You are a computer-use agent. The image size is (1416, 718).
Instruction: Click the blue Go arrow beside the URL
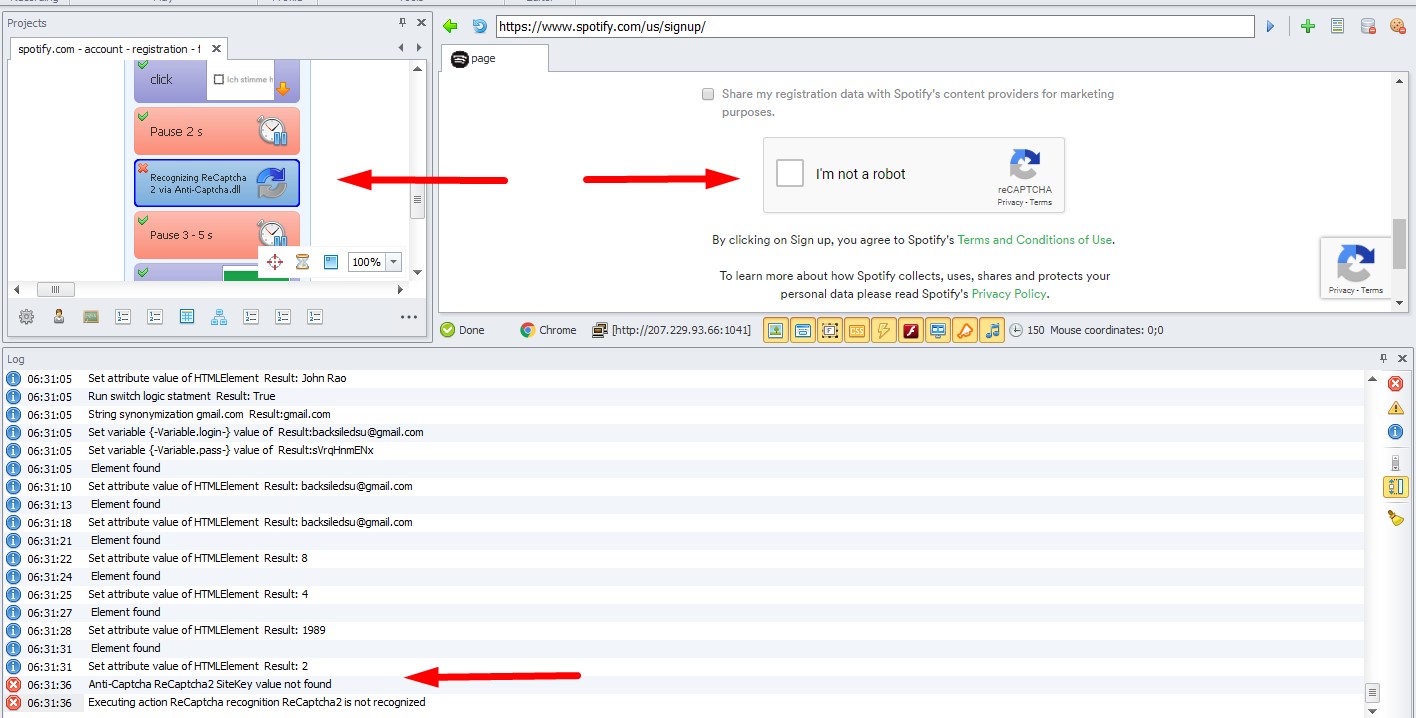point(1271,27)
